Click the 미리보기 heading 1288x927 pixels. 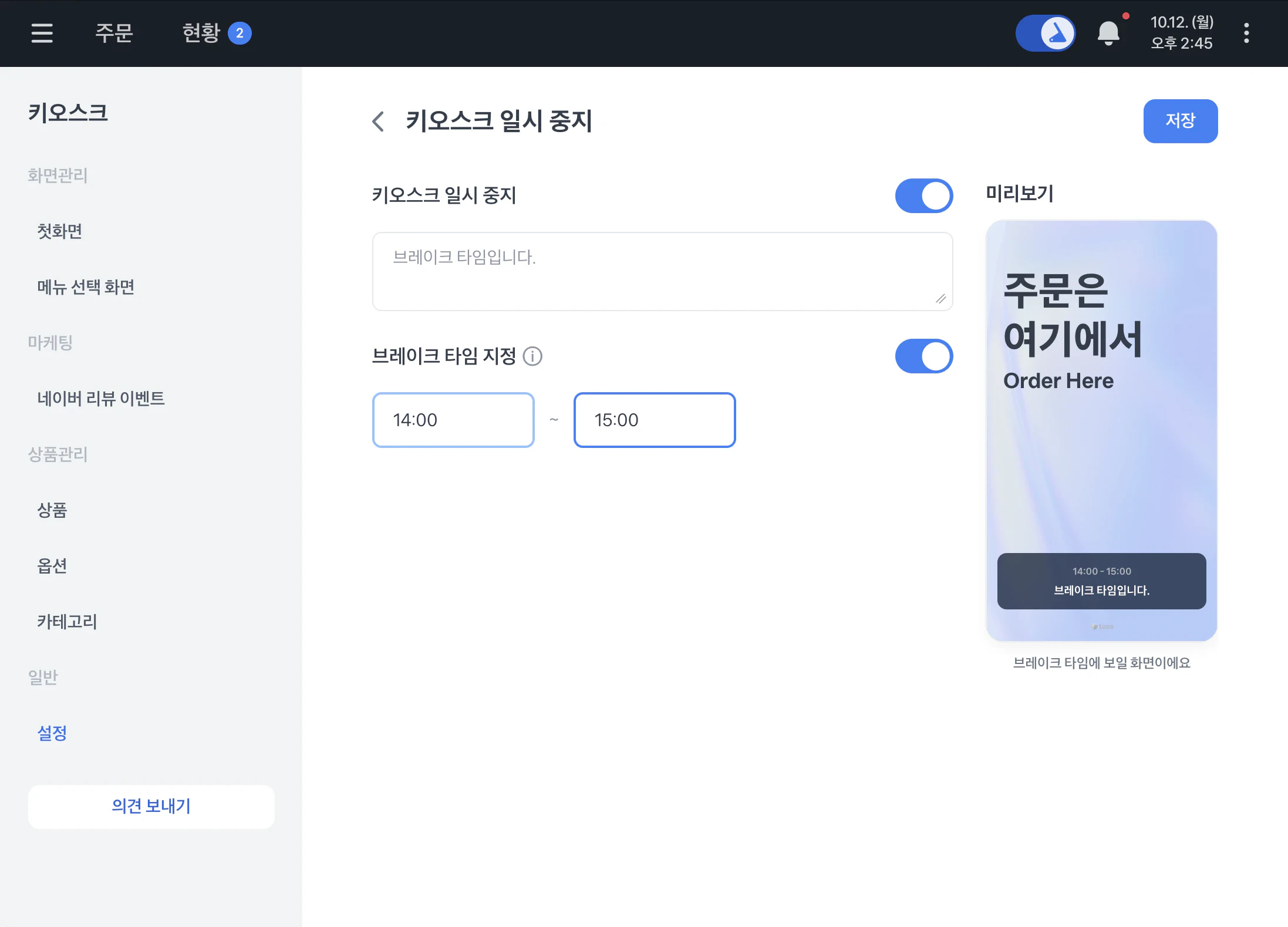click(1020, 194)
